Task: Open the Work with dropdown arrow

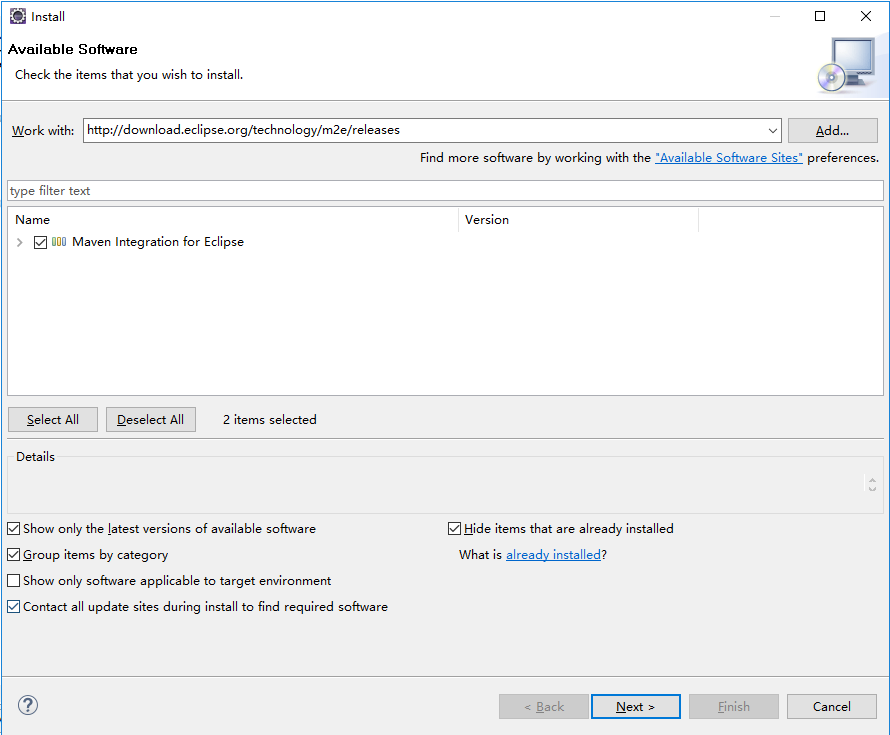Action: point(773,131)
